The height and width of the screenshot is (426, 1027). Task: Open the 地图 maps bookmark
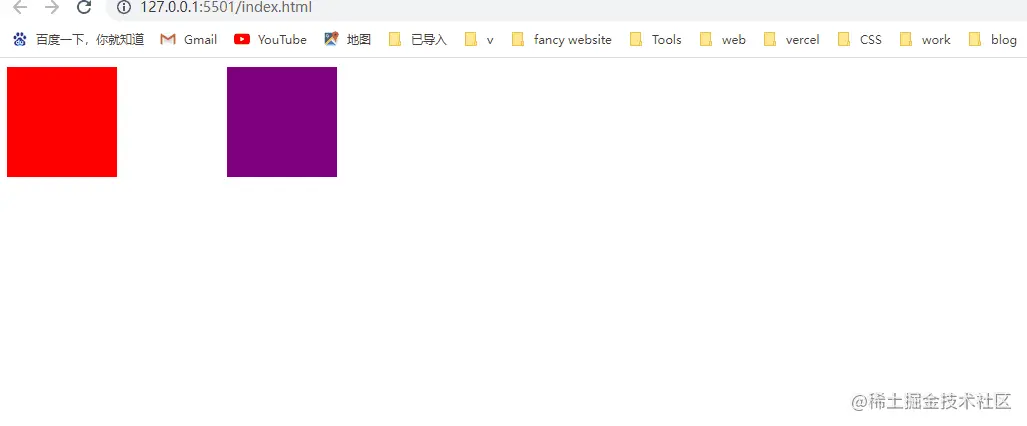point(348,39)
